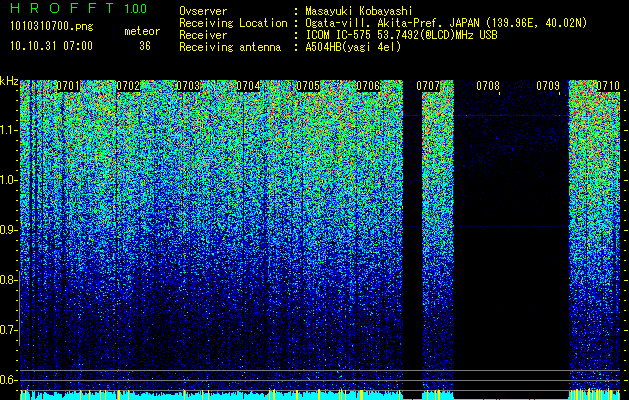Click the 1.0 frequency axis label
The image size is (629, 400).
click(8, 180)
